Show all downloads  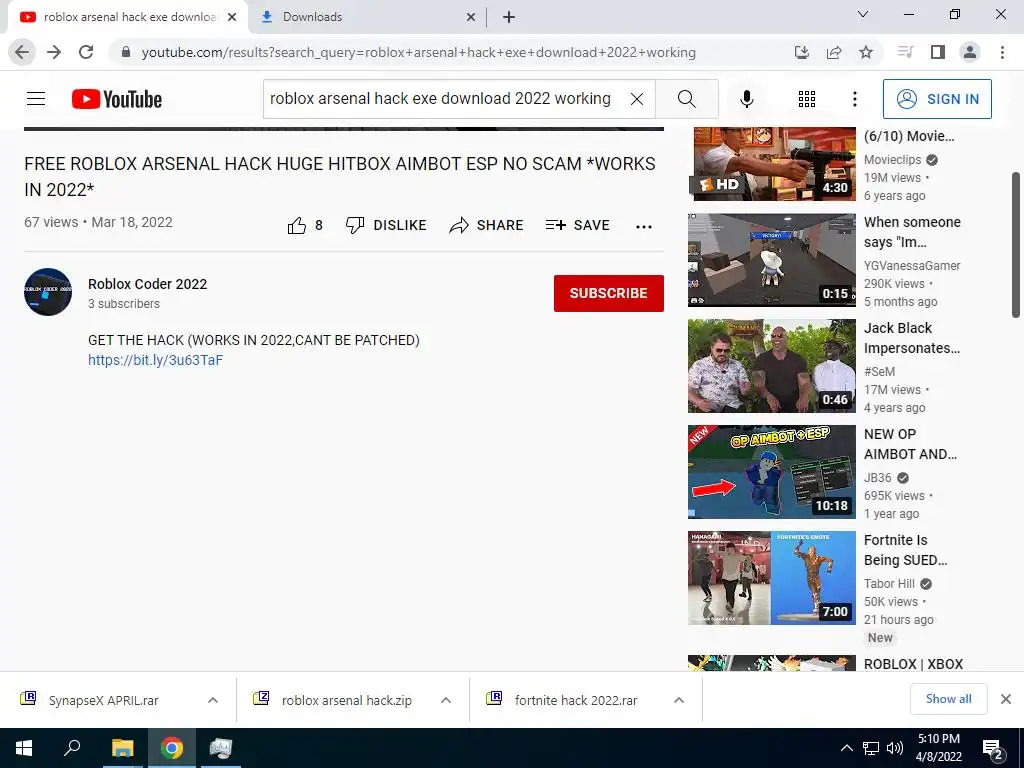coord(948,699)
